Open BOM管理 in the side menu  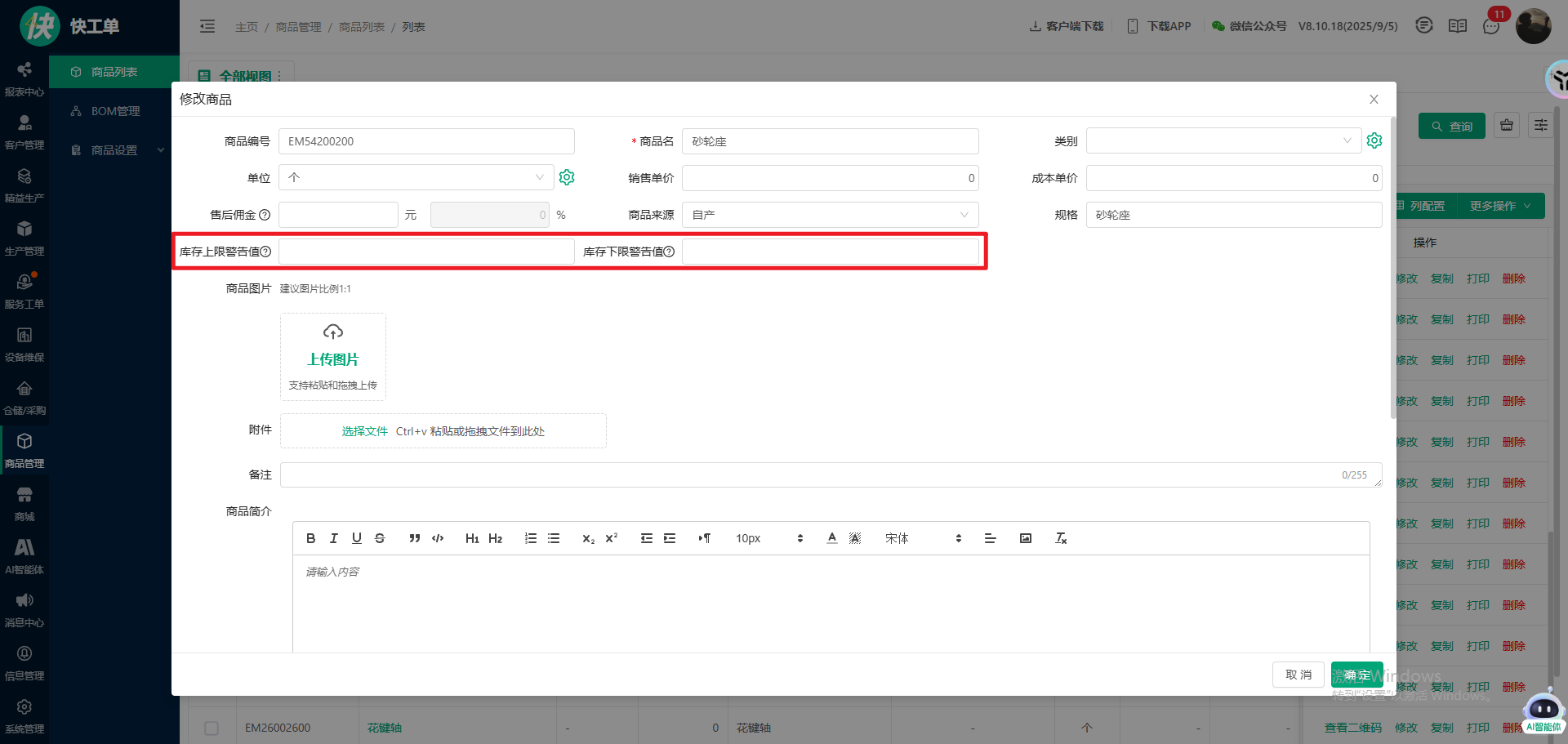click(x=115, y=111)
